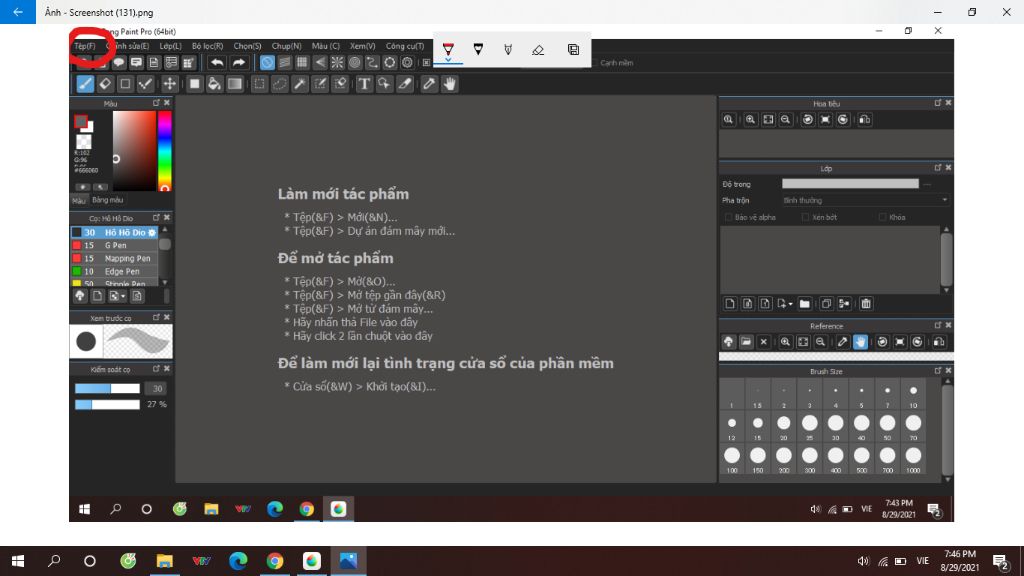Toggle the Cạnh mềm checkbox
The image size is (1024, 576).
[x=594, y=63]
